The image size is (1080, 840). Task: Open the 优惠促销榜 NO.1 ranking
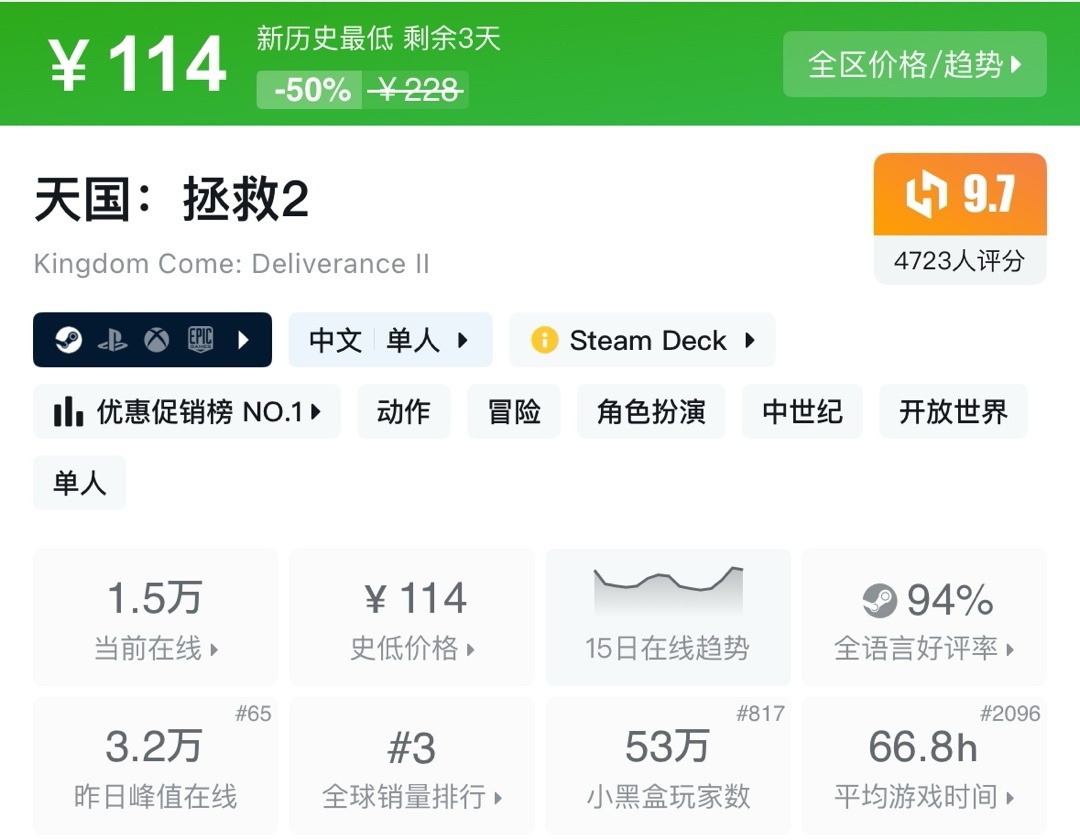click(x=187, y=412)
